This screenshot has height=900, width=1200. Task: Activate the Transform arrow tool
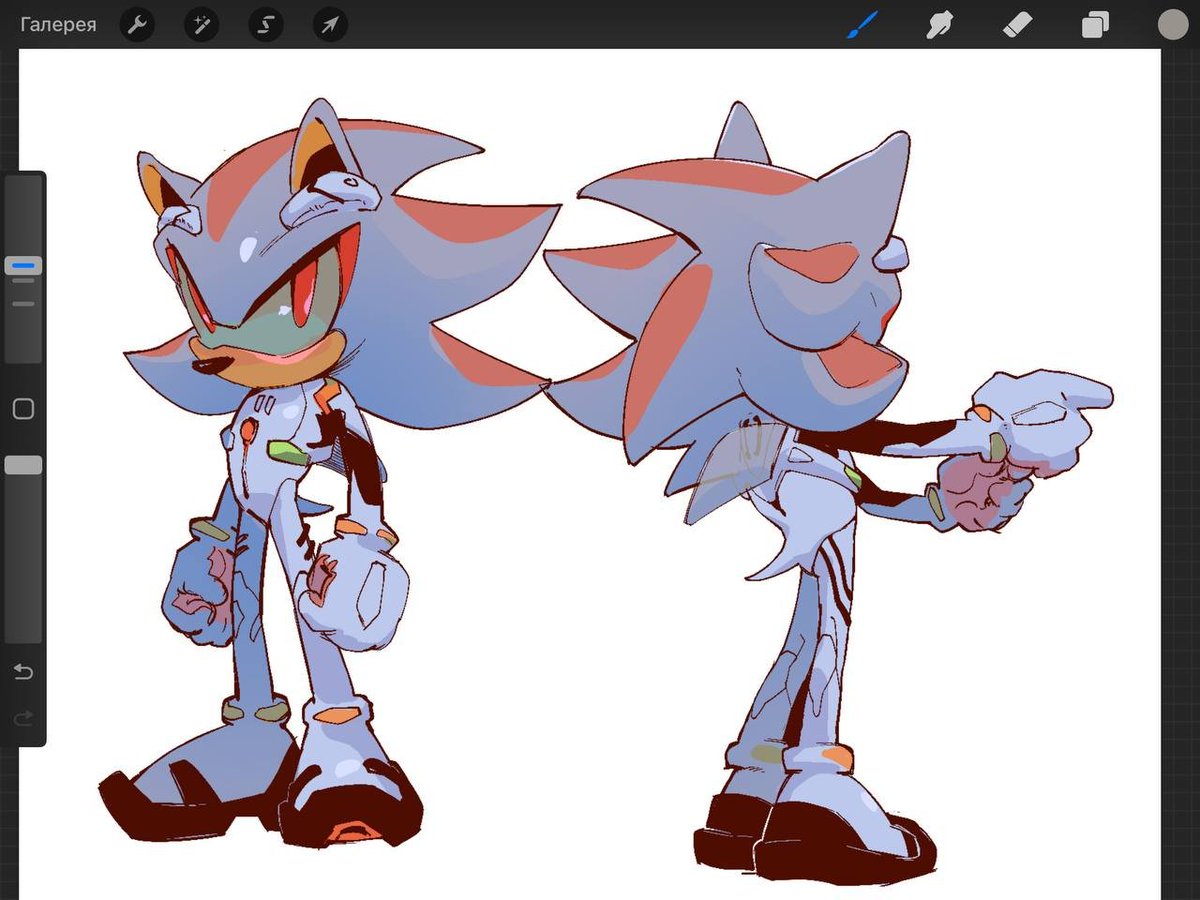point(330,25)
